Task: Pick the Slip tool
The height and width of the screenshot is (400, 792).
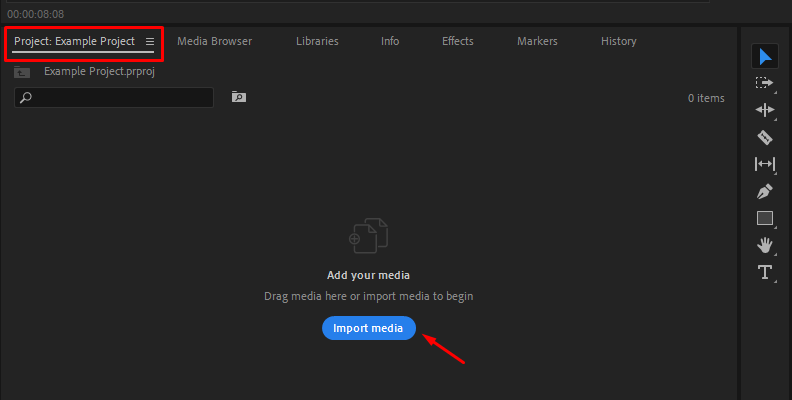Action: point(765,164)
